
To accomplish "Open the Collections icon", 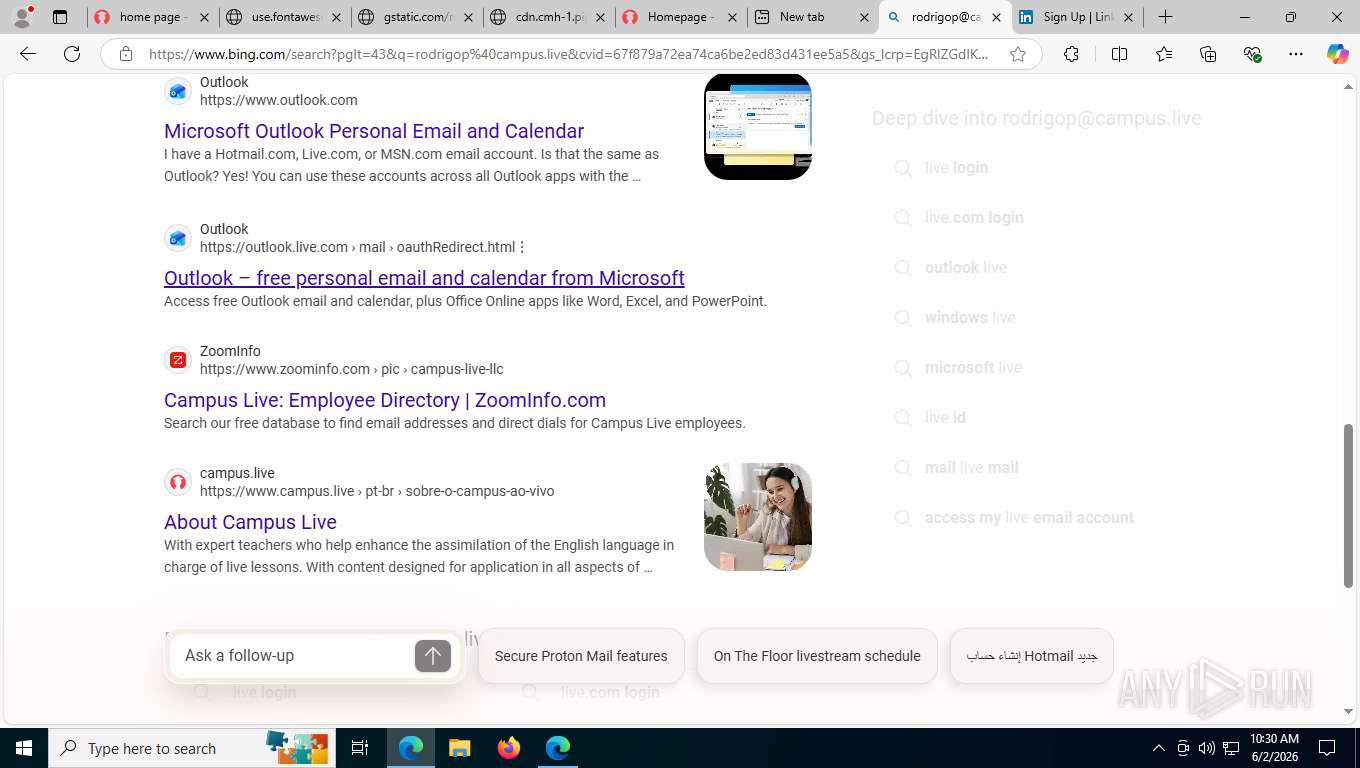I will point(1208,54).
